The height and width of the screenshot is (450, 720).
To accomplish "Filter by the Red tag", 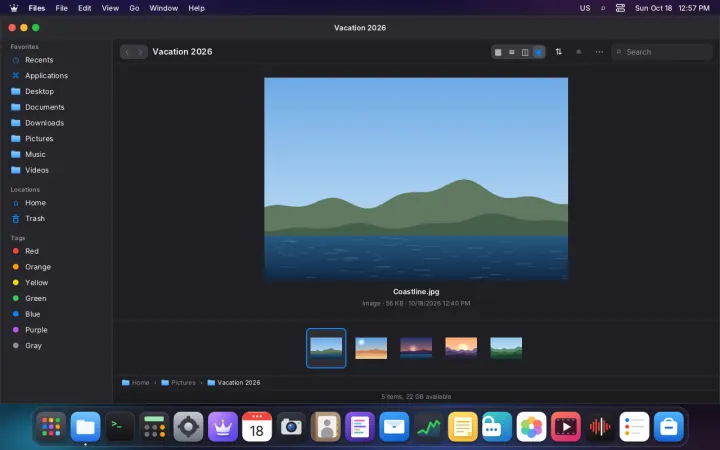I will pos(56,251).
